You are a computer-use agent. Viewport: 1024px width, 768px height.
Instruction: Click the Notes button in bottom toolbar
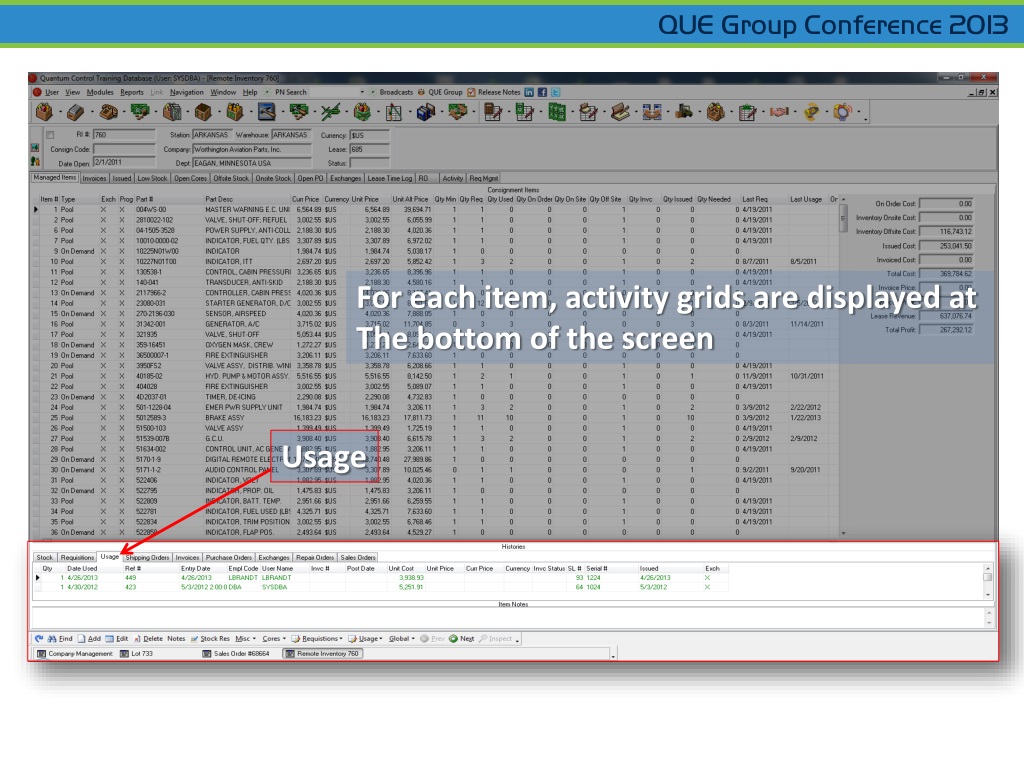(x=176, y=639)
